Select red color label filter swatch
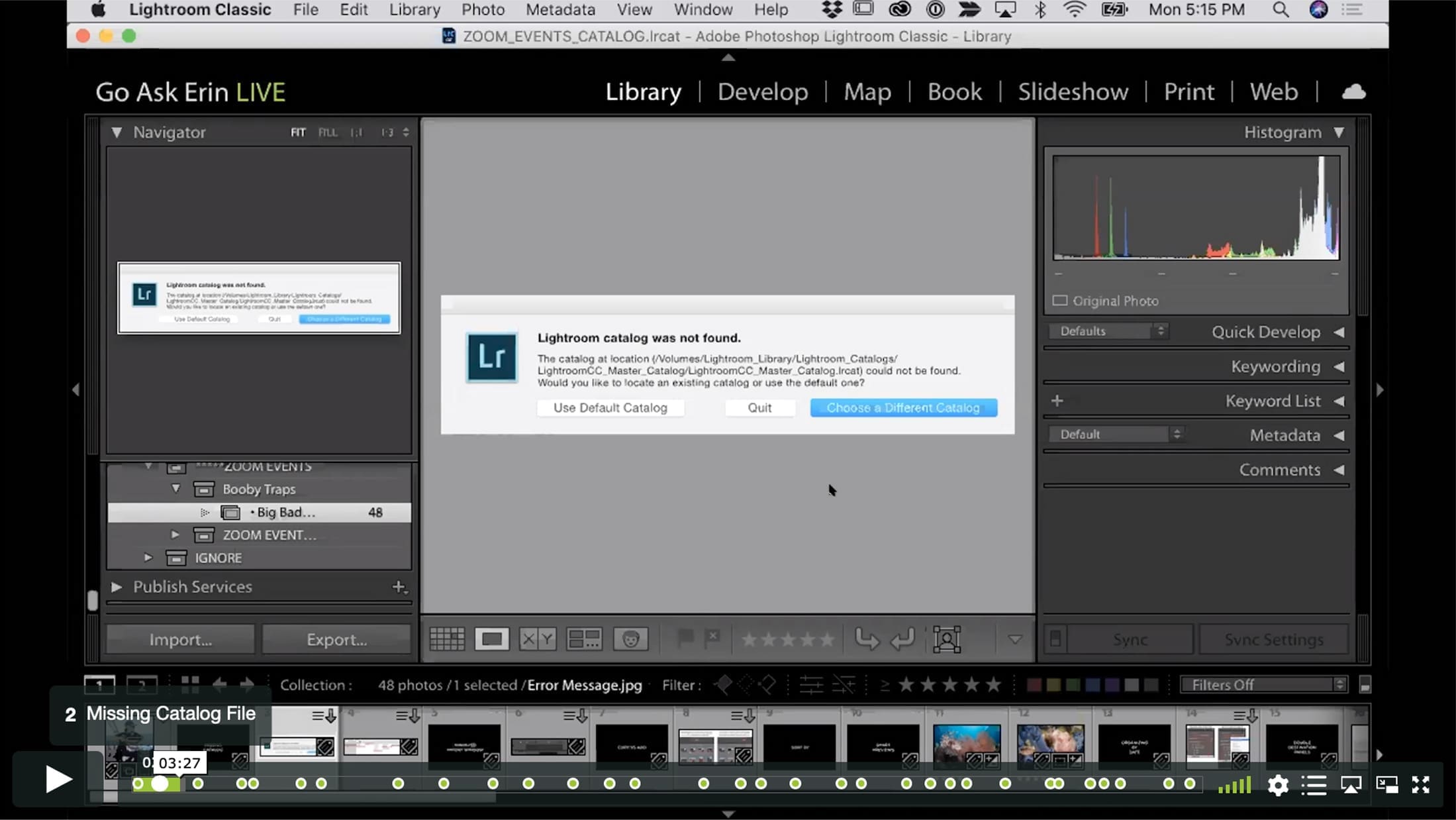This screenshot has height=820, width=1456. click(x=1034, y=685)
